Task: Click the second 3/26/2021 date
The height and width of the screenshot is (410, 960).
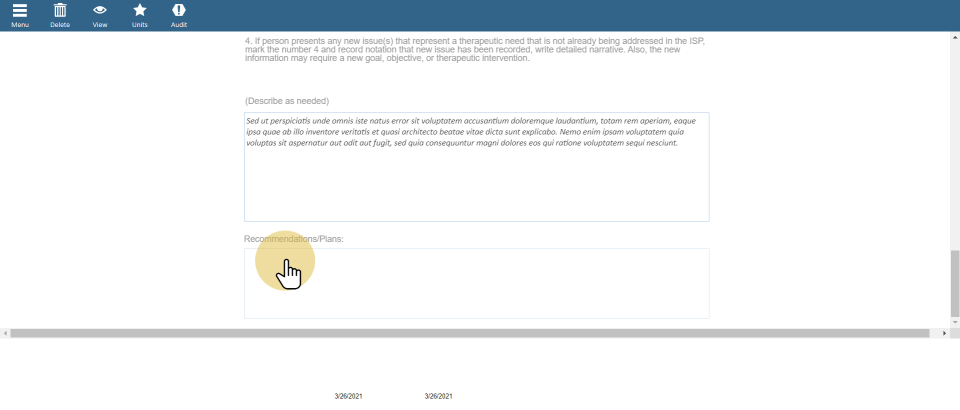Action: click(438, 396)
